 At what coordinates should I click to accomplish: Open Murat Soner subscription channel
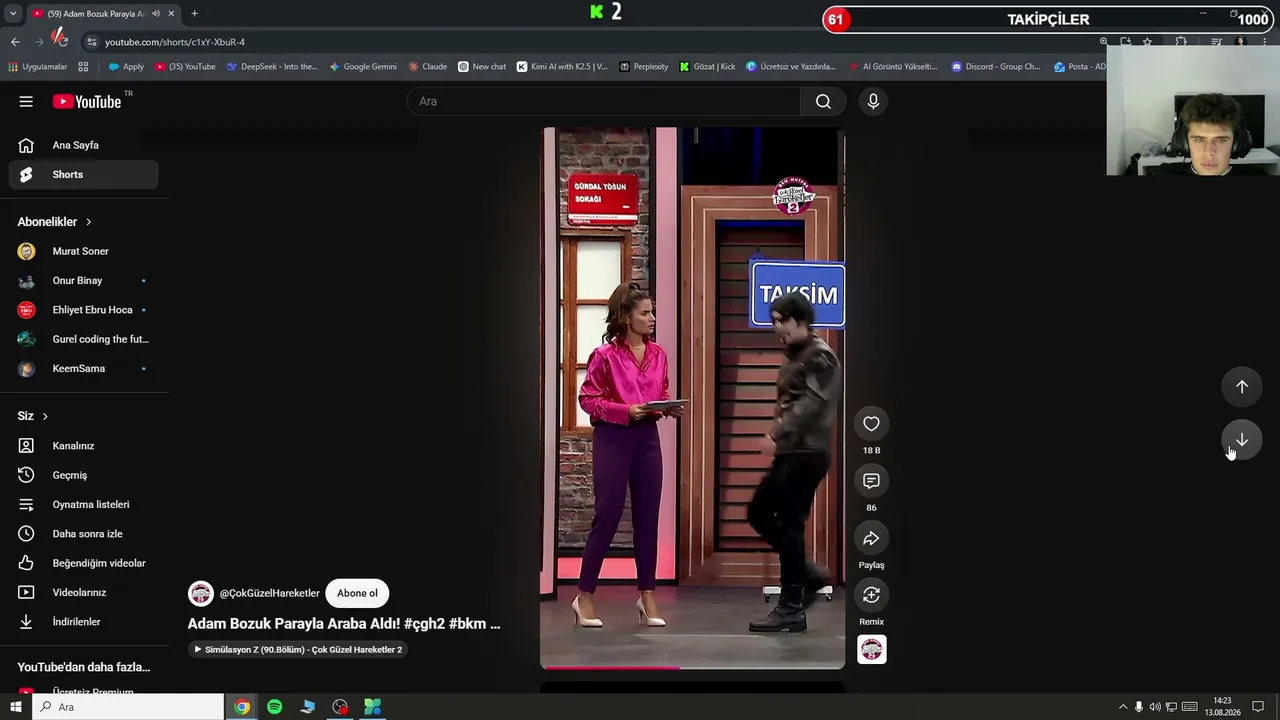click(x=84, y=251)
